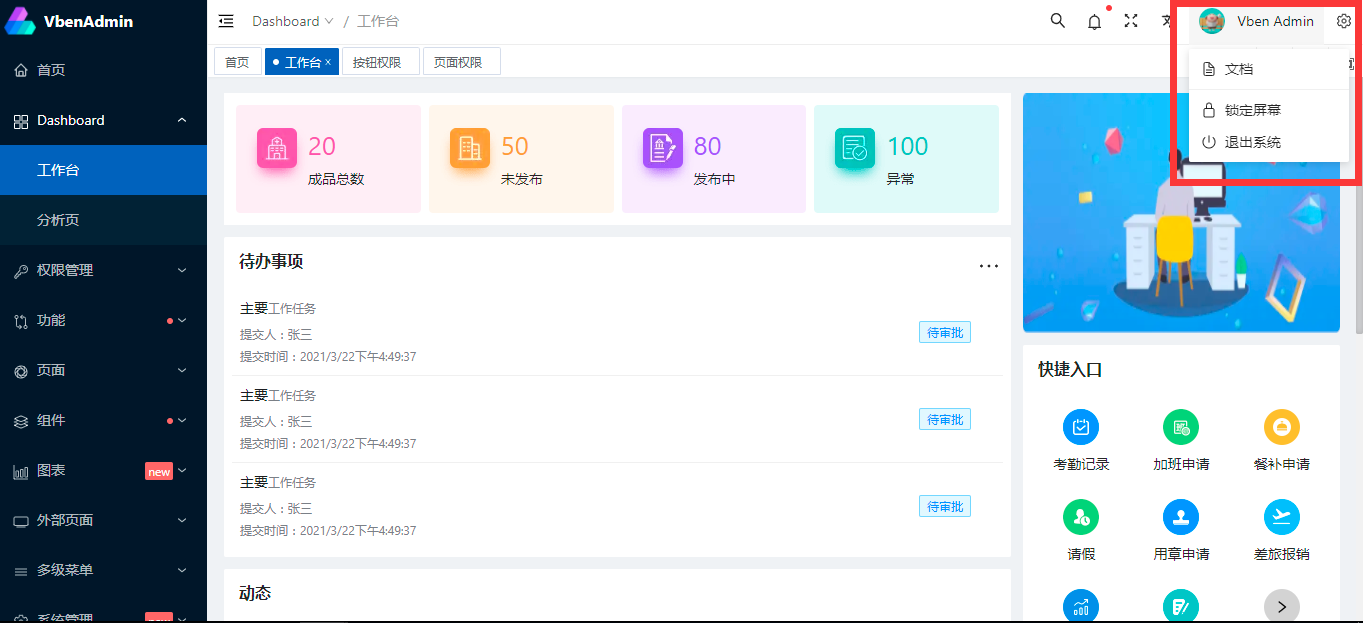The image size is (1363, 623).
Task: Click the 成品总数 statistics card number 20
Action: (x=322, y=146)
